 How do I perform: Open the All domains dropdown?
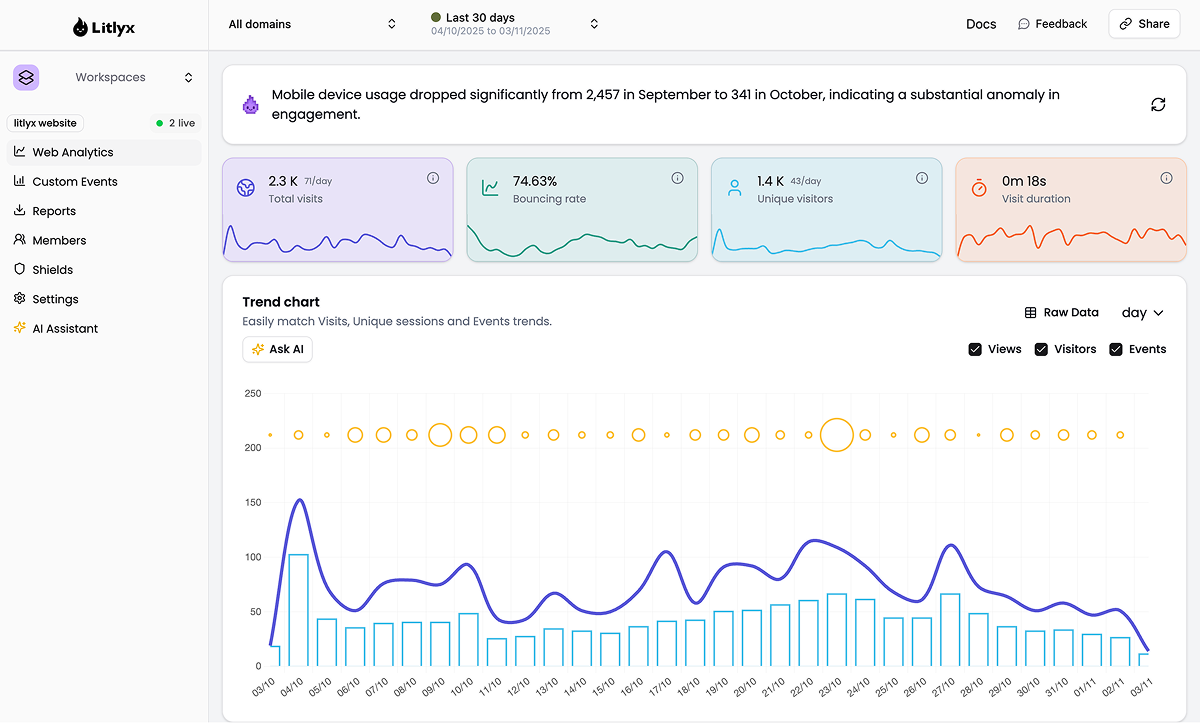[312, 23]
